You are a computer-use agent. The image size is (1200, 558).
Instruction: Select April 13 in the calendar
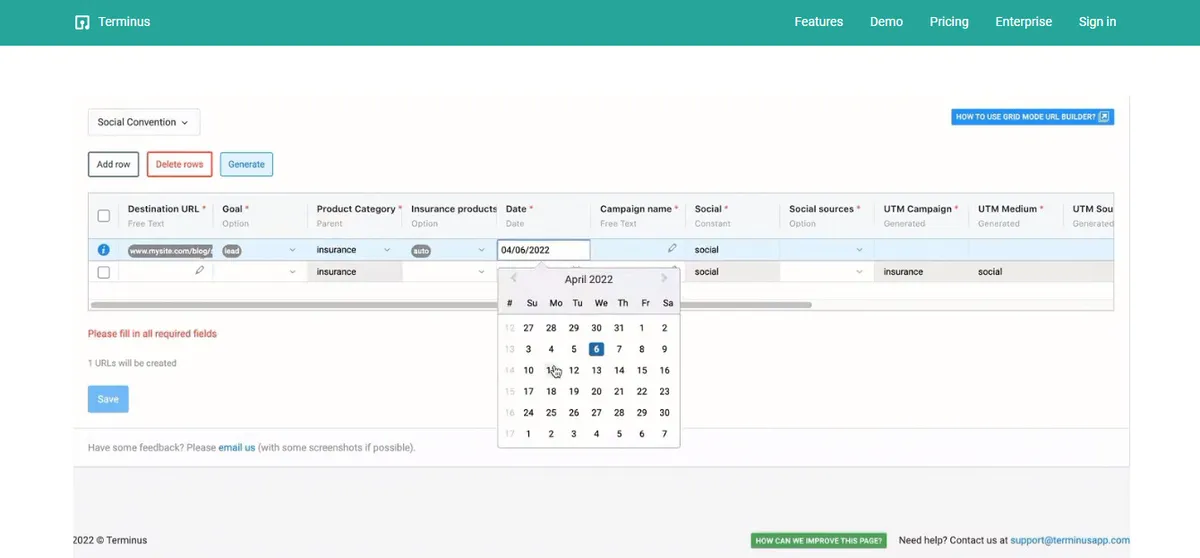(x=596, y=371)
